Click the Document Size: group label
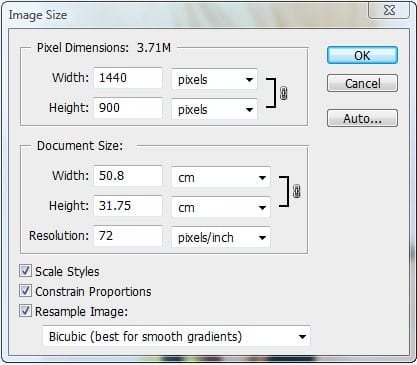Screen dimensions: 417x365 [x=80, y=146]
